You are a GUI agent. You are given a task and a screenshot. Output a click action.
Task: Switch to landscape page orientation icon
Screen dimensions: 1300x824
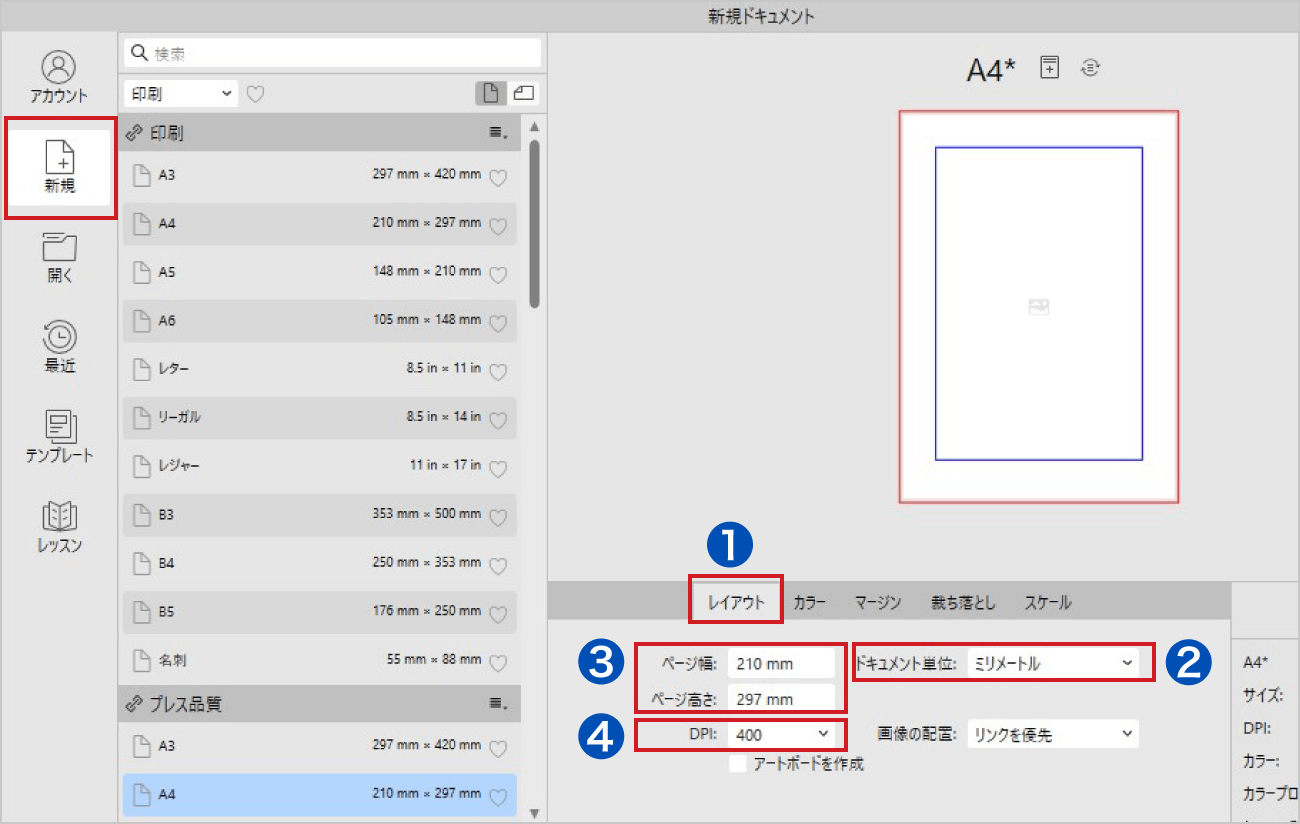click(x=523, y=93)
